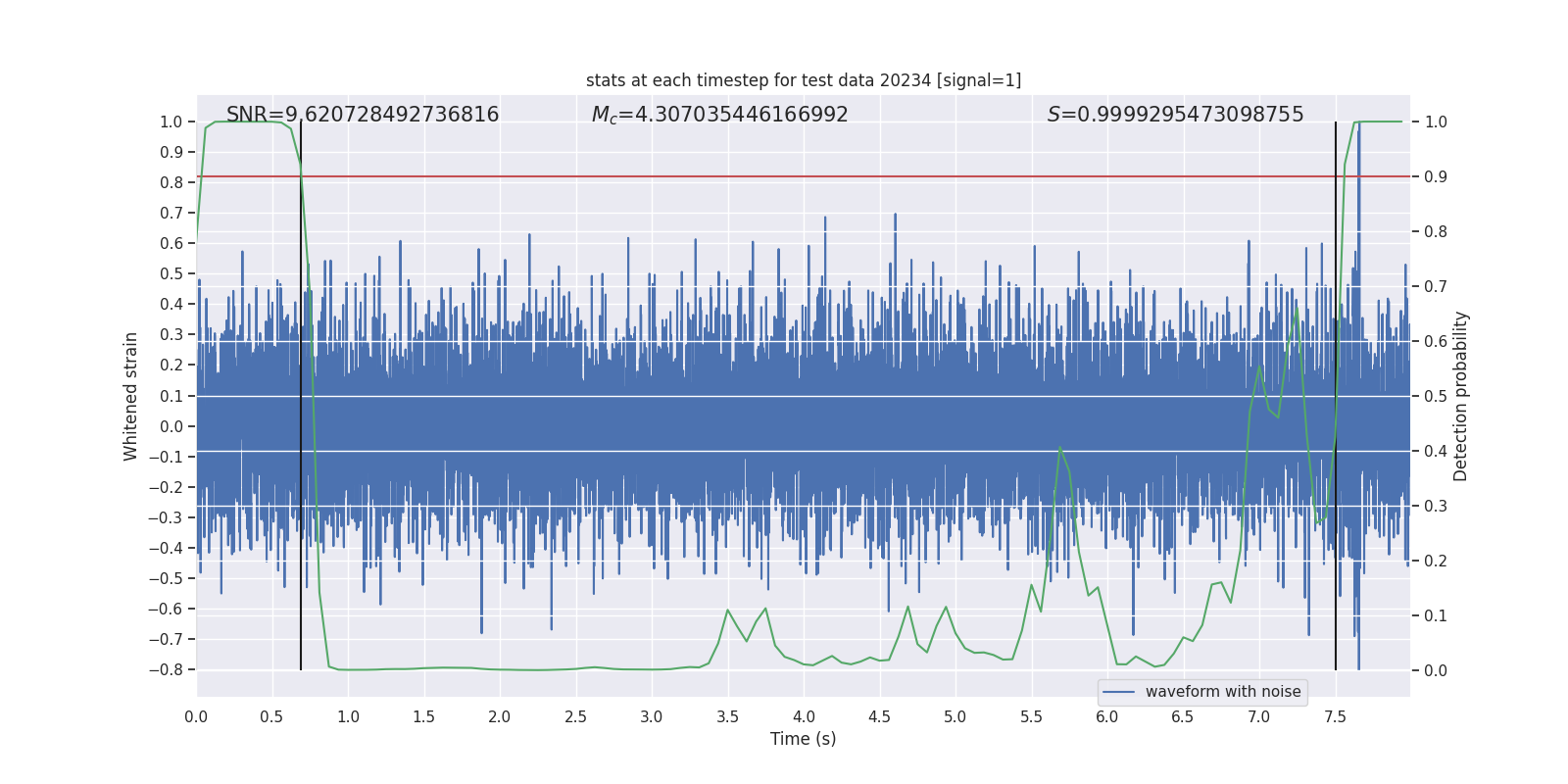The height and width of the screenshot is (784, 1568).
Task: Click the 'Time (s)' x-axis label
Action: (x=803, y=739)
